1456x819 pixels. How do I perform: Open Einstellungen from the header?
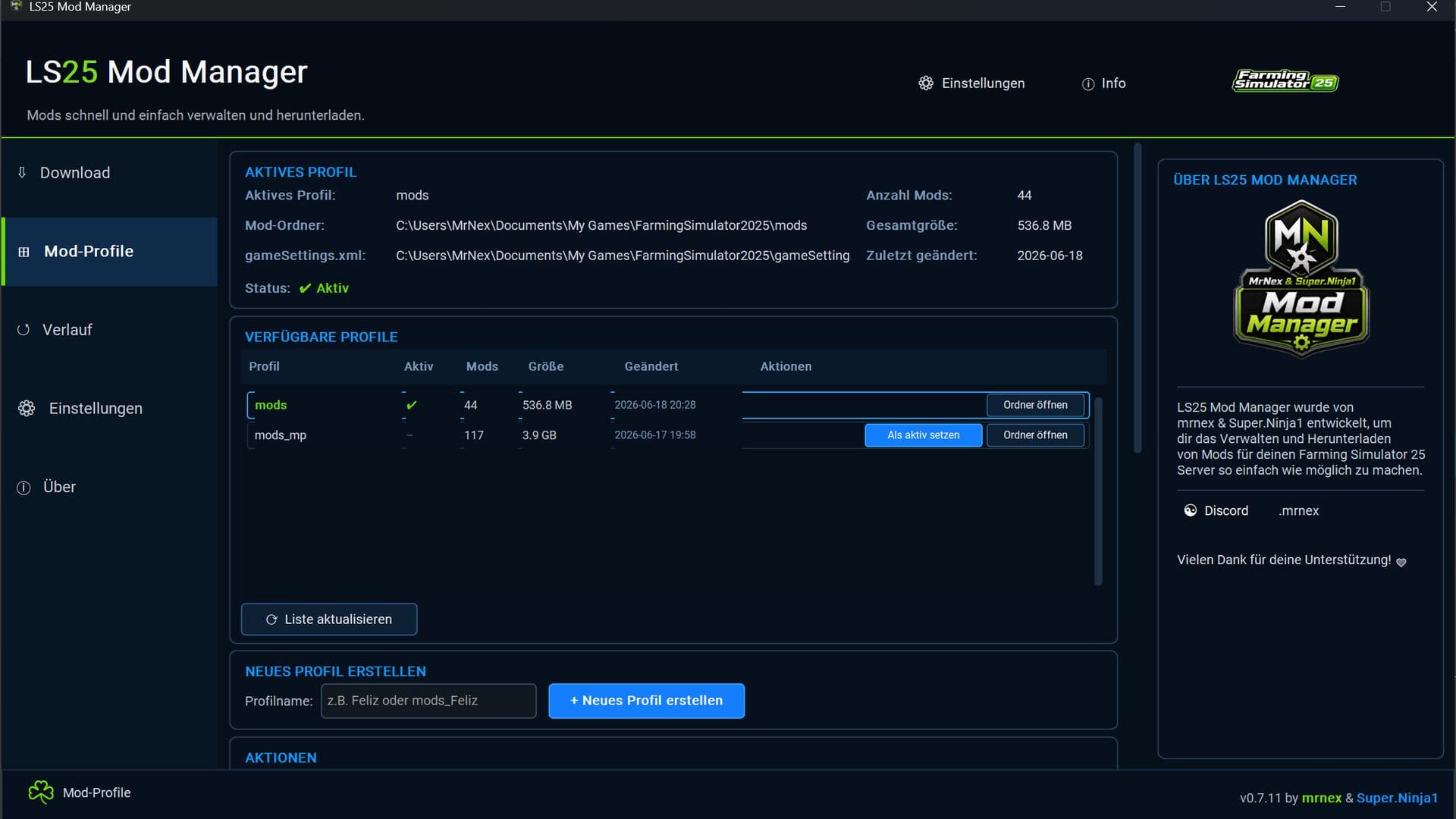[x=971, y=83]
